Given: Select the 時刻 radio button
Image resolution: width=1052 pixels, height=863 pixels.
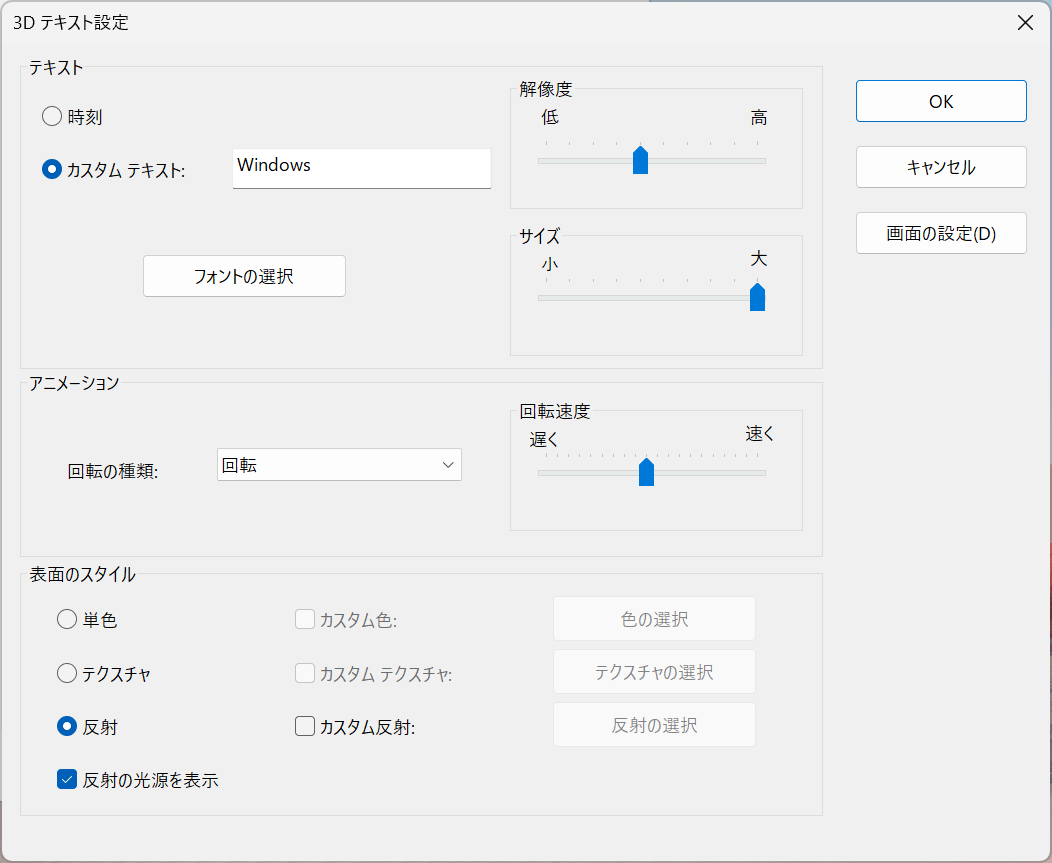Looking at the screenshot, I should [52, 117].
